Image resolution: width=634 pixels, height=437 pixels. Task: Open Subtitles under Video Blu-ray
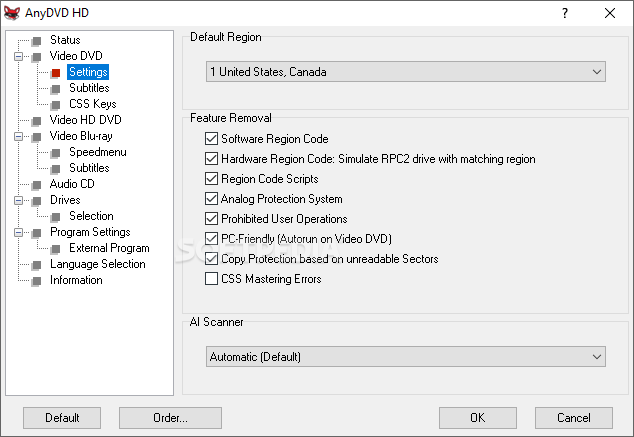pyautogui.click(x=89, y=168)
